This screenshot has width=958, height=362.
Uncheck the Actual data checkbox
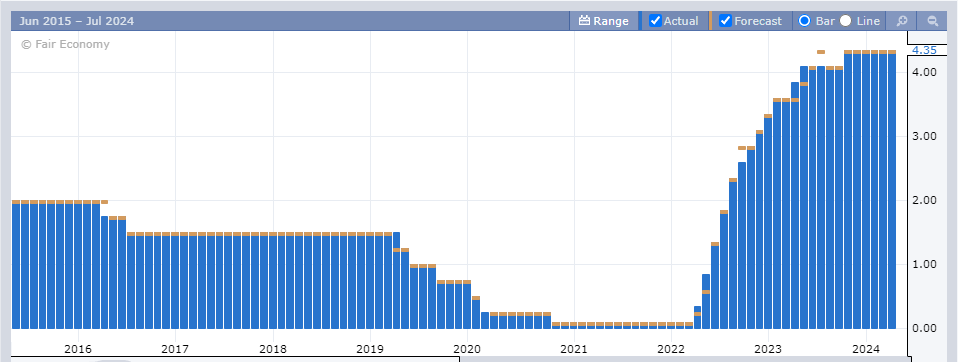coord(656,21)
